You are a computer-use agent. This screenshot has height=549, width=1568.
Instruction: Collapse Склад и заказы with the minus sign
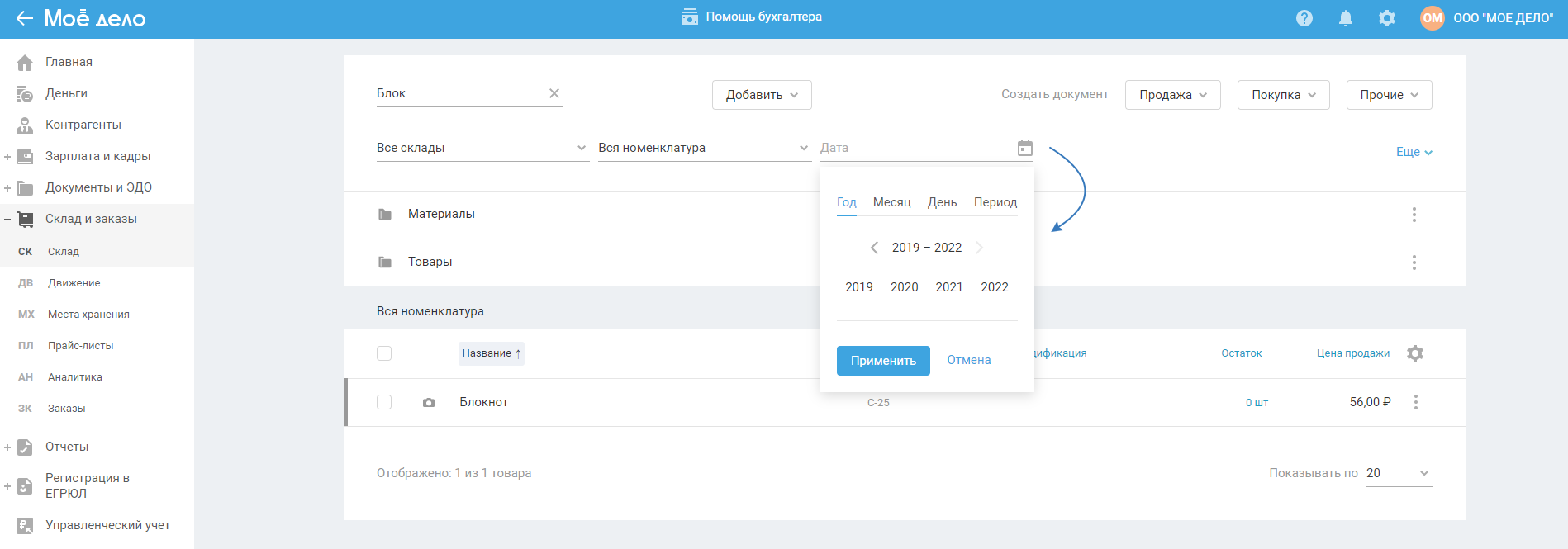7,220
